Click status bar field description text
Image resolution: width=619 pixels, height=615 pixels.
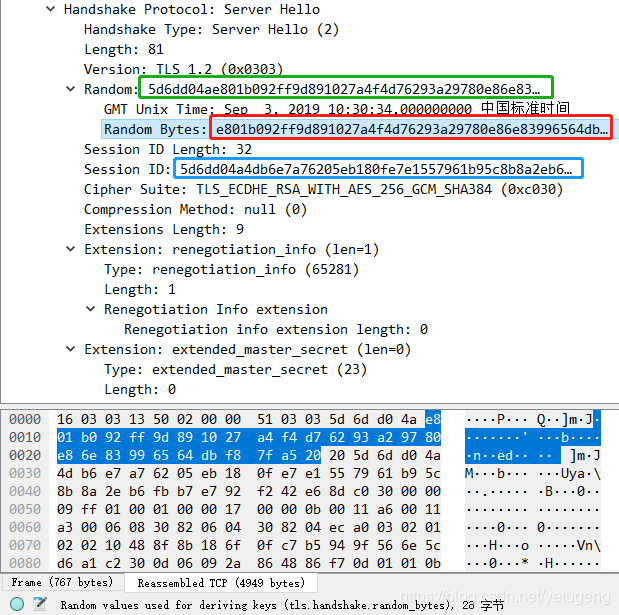pyautogui.click(x=282, y=605)
